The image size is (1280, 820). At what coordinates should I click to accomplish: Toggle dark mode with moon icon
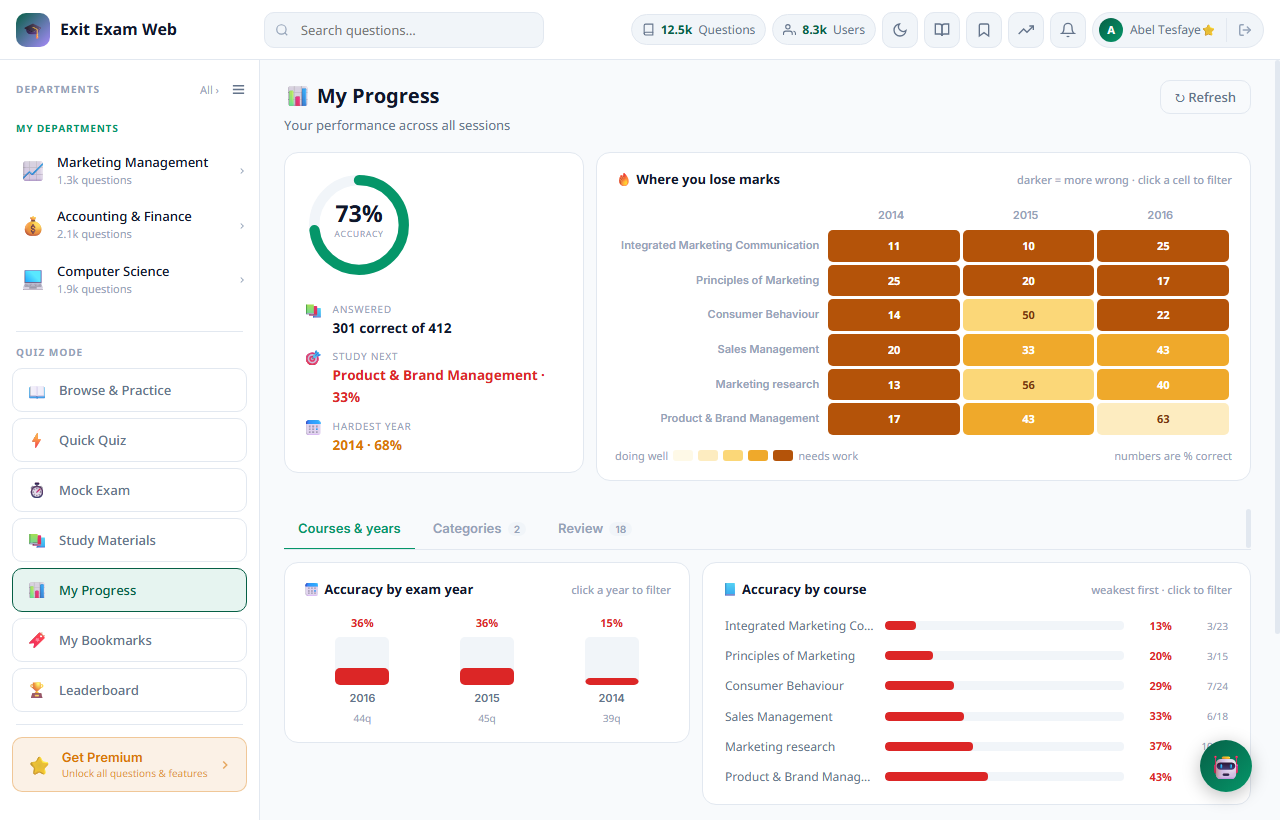900,30
